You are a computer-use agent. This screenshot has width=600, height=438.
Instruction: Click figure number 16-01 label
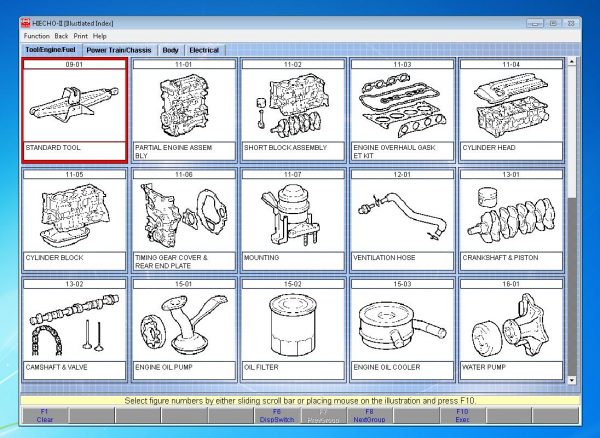(511, 284)
